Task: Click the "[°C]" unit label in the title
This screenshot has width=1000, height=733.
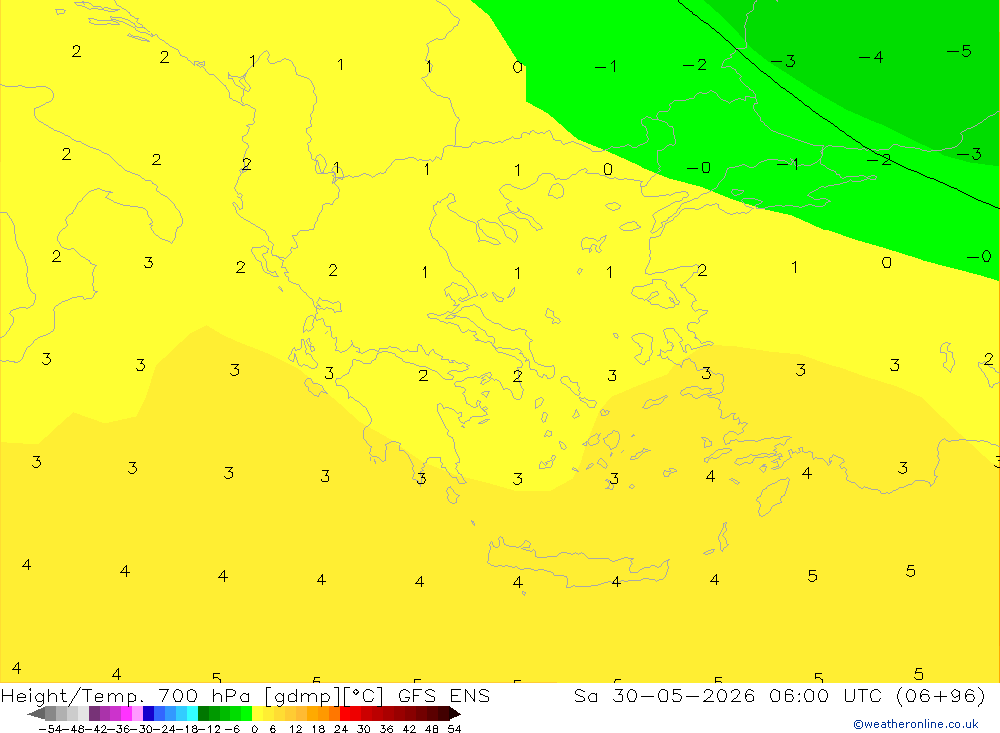Action: point(364,696)
